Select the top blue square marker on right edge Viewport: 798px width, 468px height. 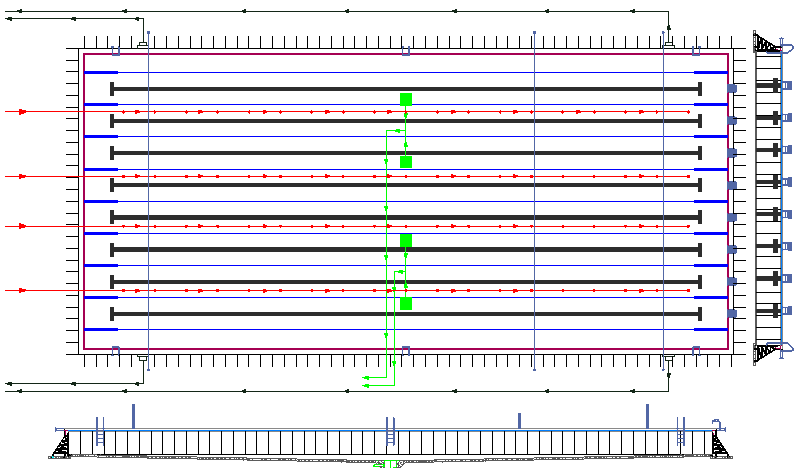[732, 88]
